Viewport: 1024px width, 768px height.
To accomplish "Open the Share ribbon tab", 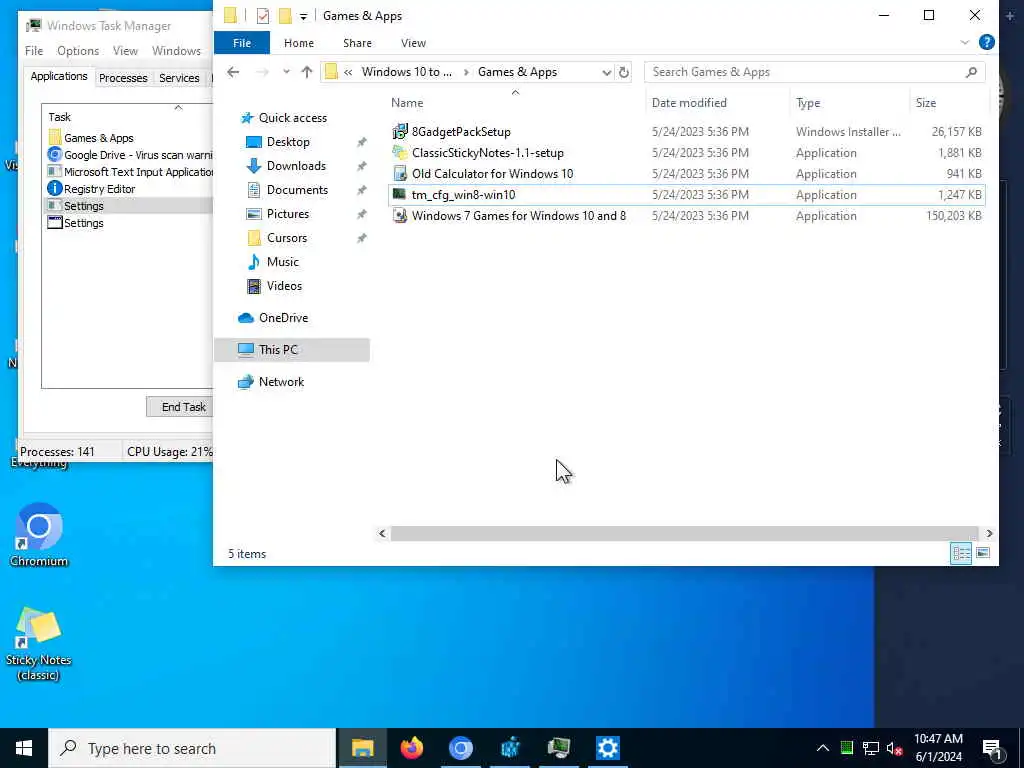I will click(357, 42).
